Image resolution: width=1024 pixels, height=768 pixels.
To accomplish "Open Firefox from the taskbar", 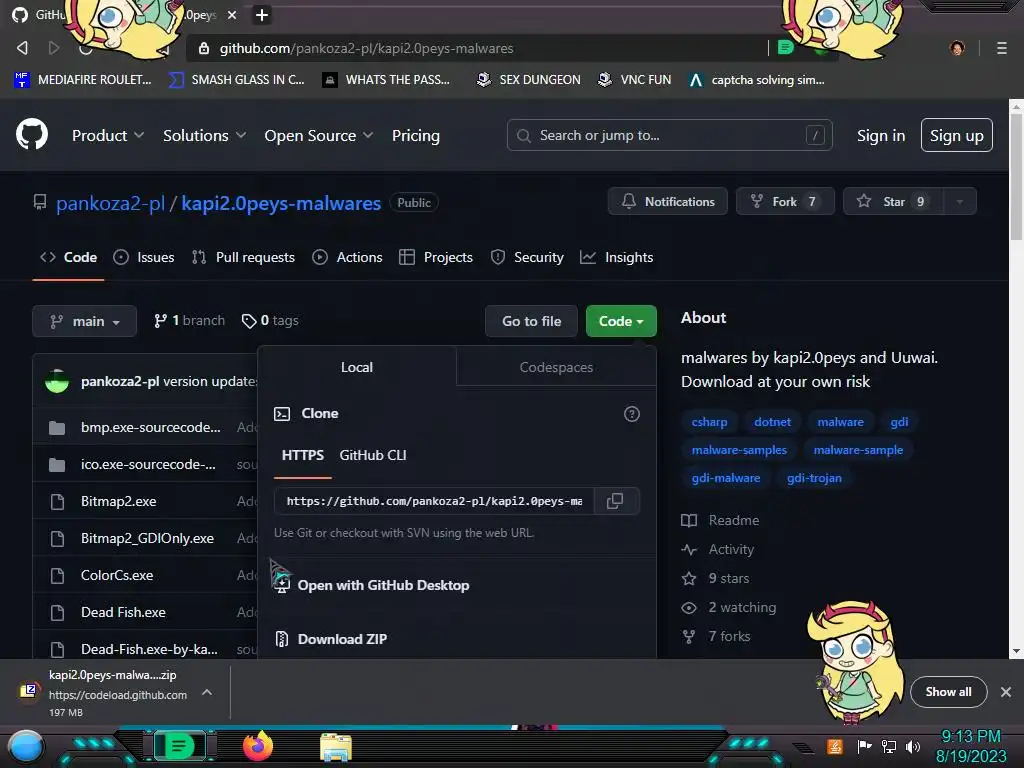I will click(x=258, y=746).
